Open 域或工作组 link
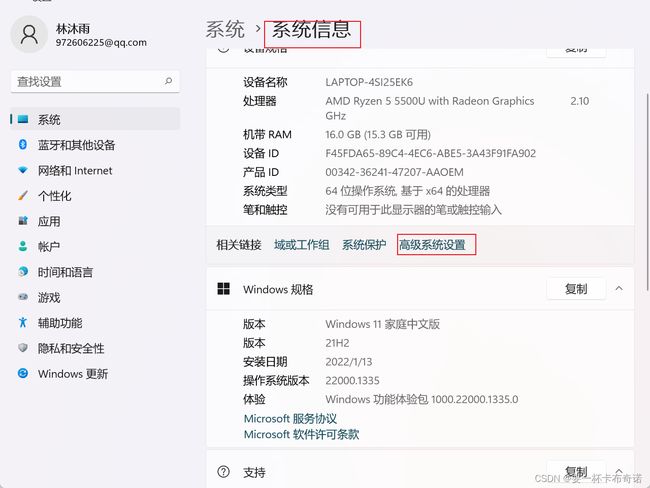 tap(301, 245)
